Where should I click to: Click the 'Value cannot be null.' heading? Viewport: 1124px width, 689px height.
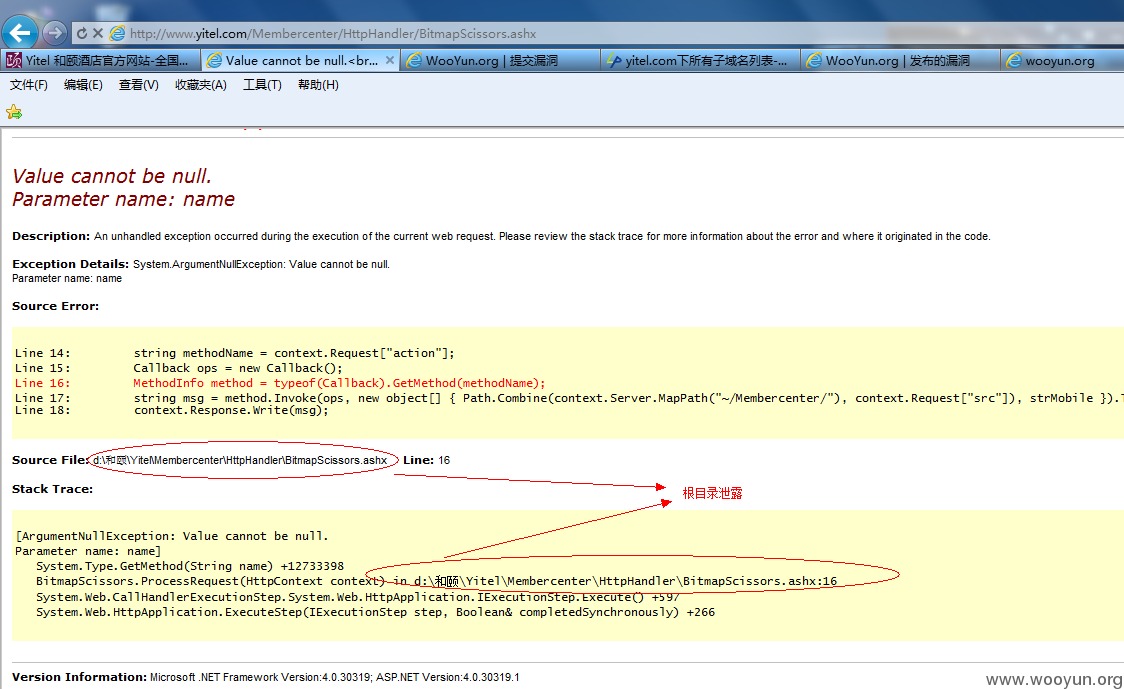point(112,176)
